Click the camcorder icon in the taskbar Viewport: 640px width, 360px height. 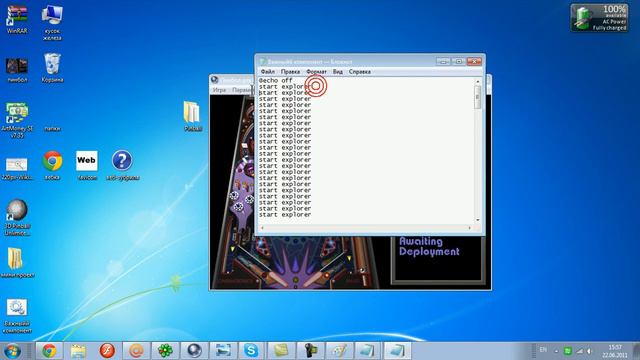pos(310,351)
